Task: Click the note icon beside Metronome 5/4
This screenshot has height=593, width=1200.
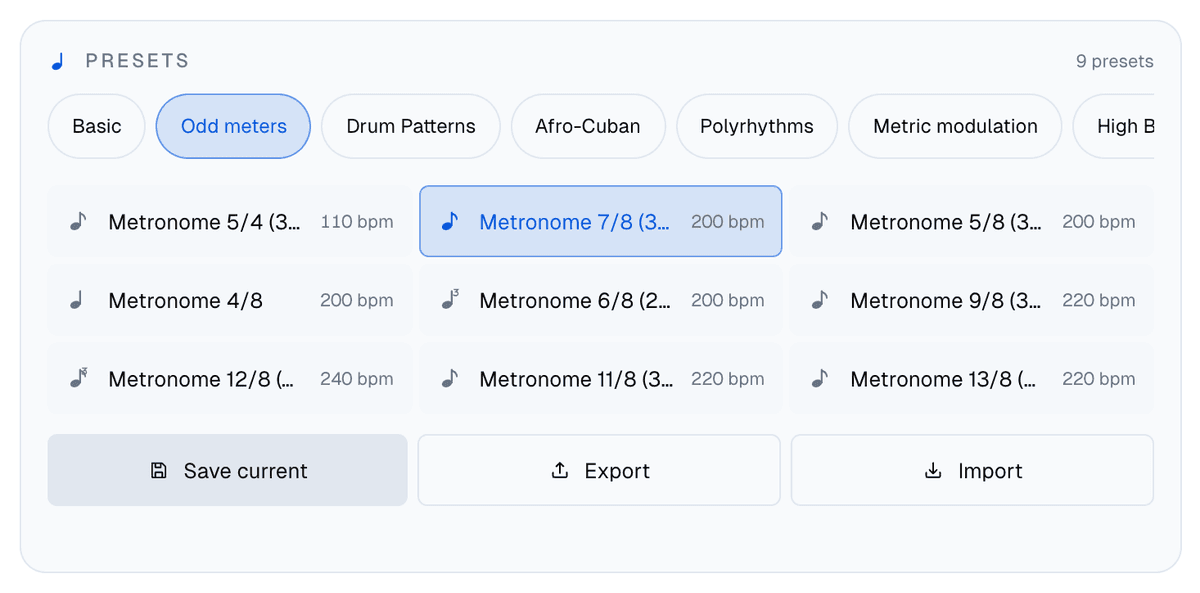Action: click(78, 222)
